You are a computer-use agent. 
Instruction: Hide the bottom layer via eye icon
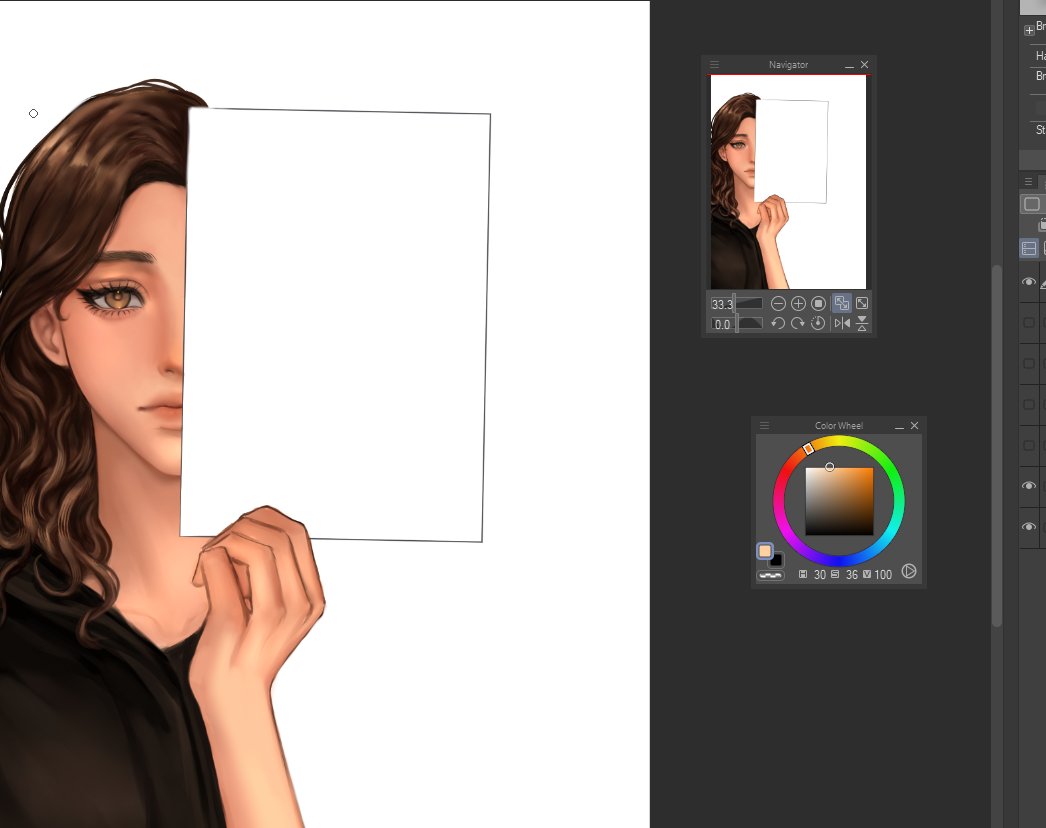click(x=1029, y=526)
